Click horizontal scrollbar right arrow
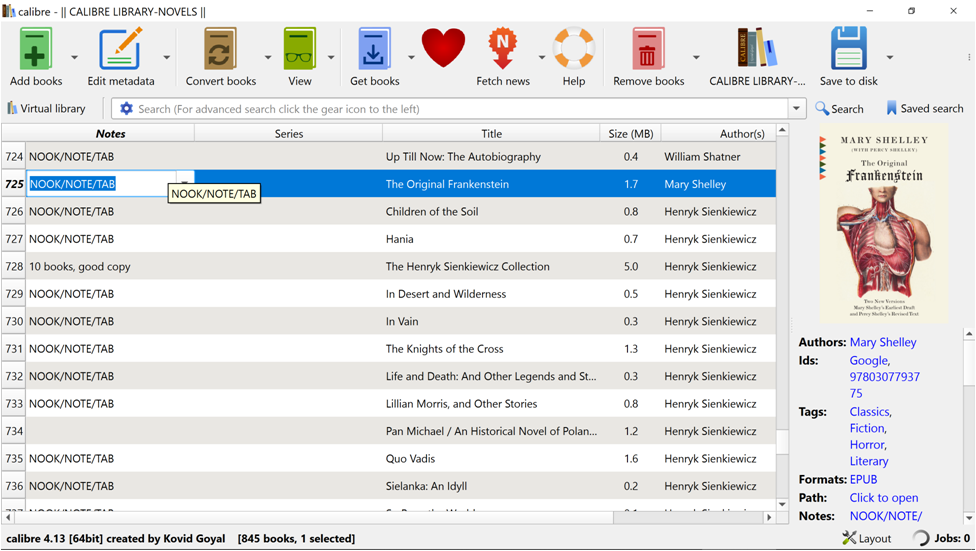The image size is (976, 551). [x=769, y=517]
